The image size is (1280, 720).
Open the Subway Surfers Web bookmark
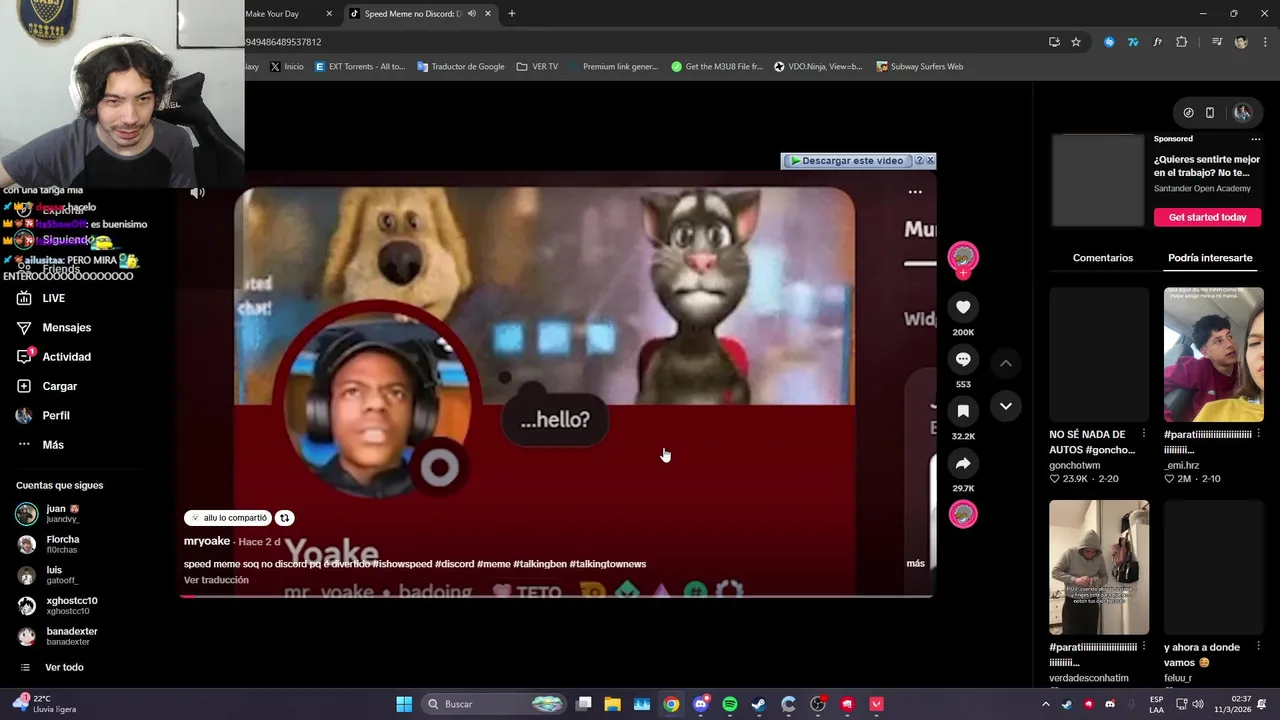coord(919,67)
